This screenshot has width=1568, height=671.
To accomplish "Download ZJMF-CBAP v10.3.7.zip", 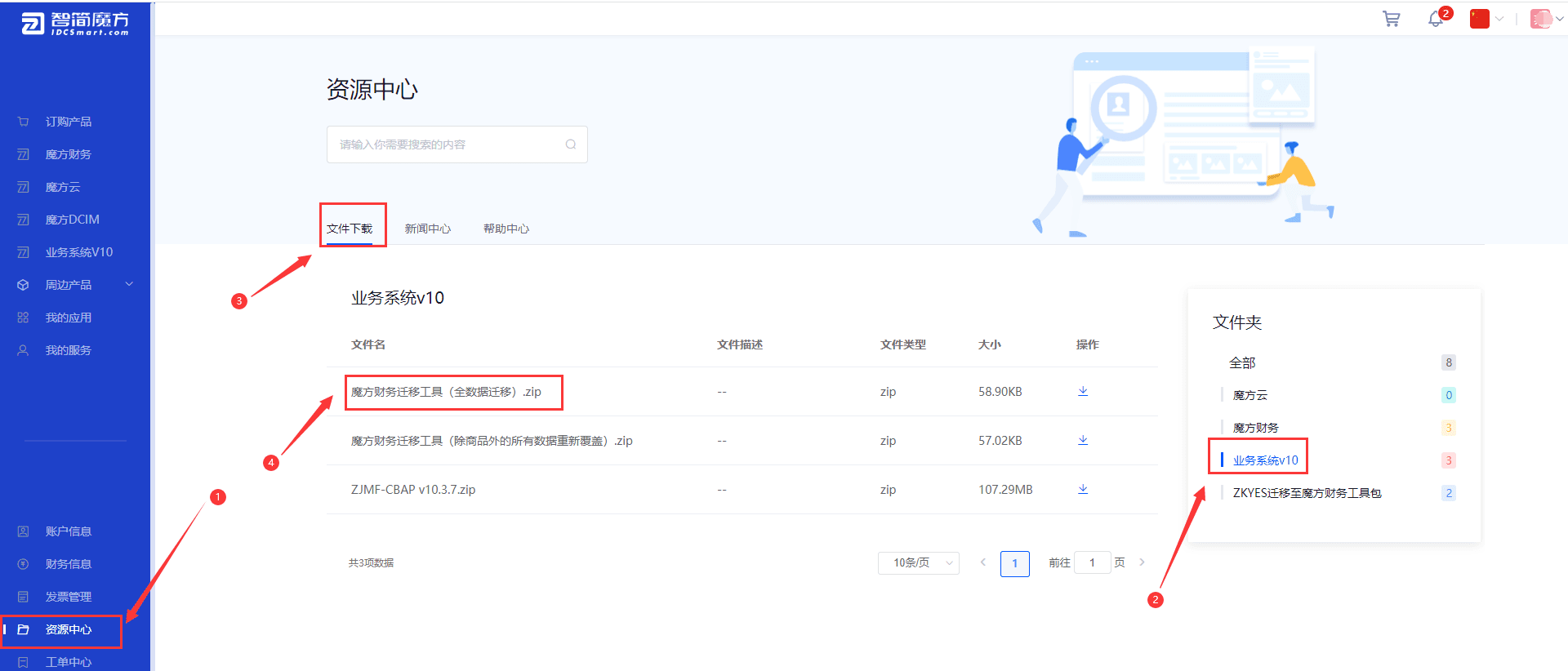I will pyautogui.click(x=1083, y=489).
